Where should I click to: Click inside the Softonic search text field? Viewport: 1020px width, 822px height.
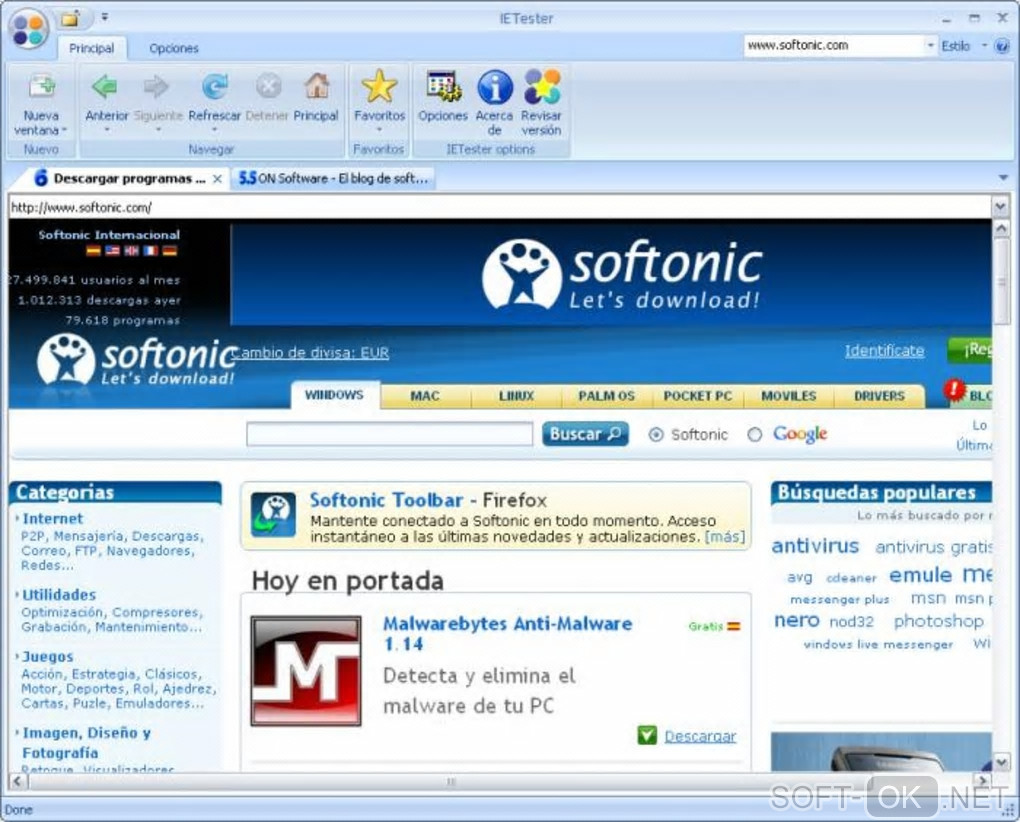point(389,434)
